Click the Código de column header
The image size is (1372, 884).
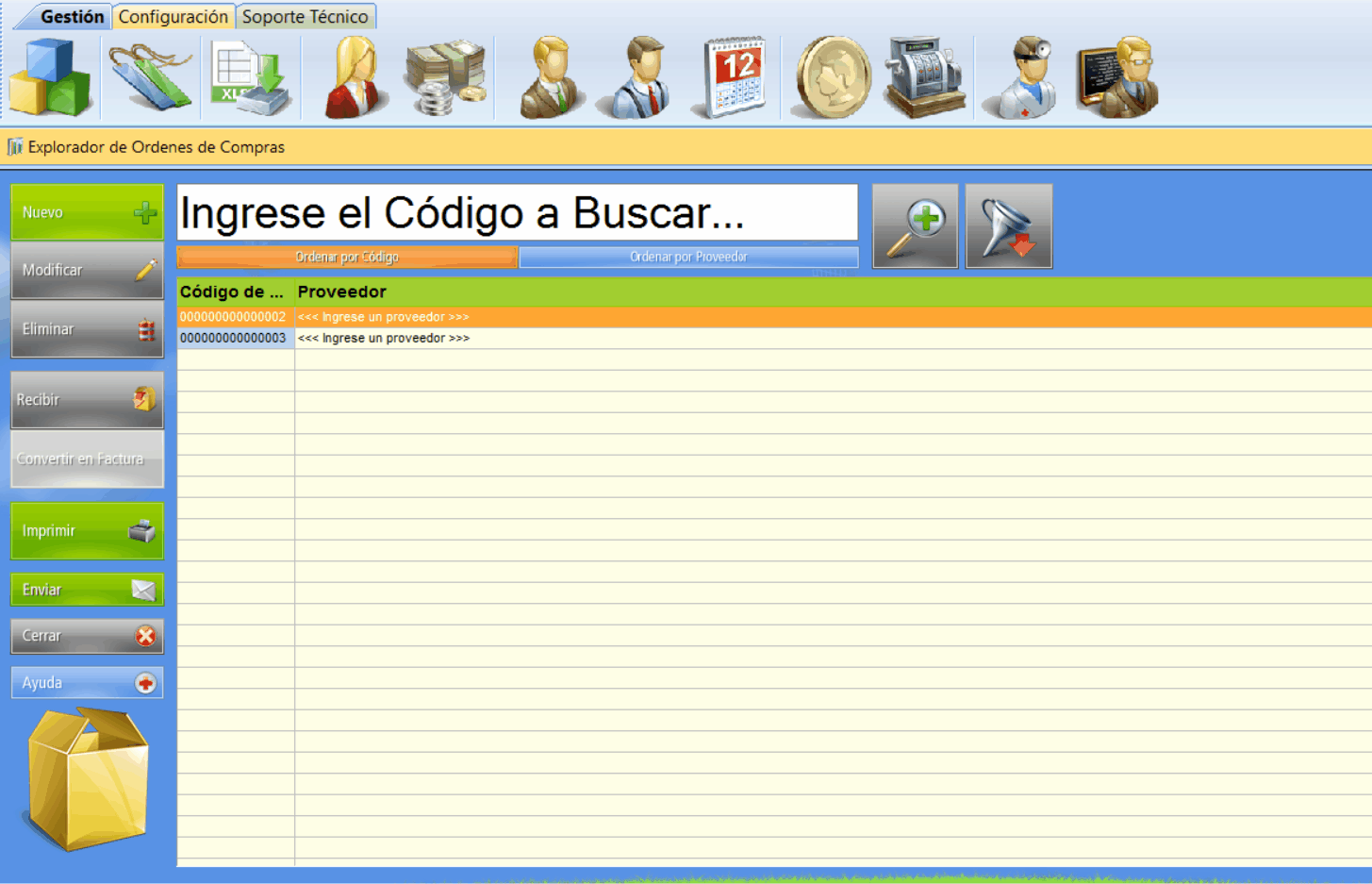[236, 292]
